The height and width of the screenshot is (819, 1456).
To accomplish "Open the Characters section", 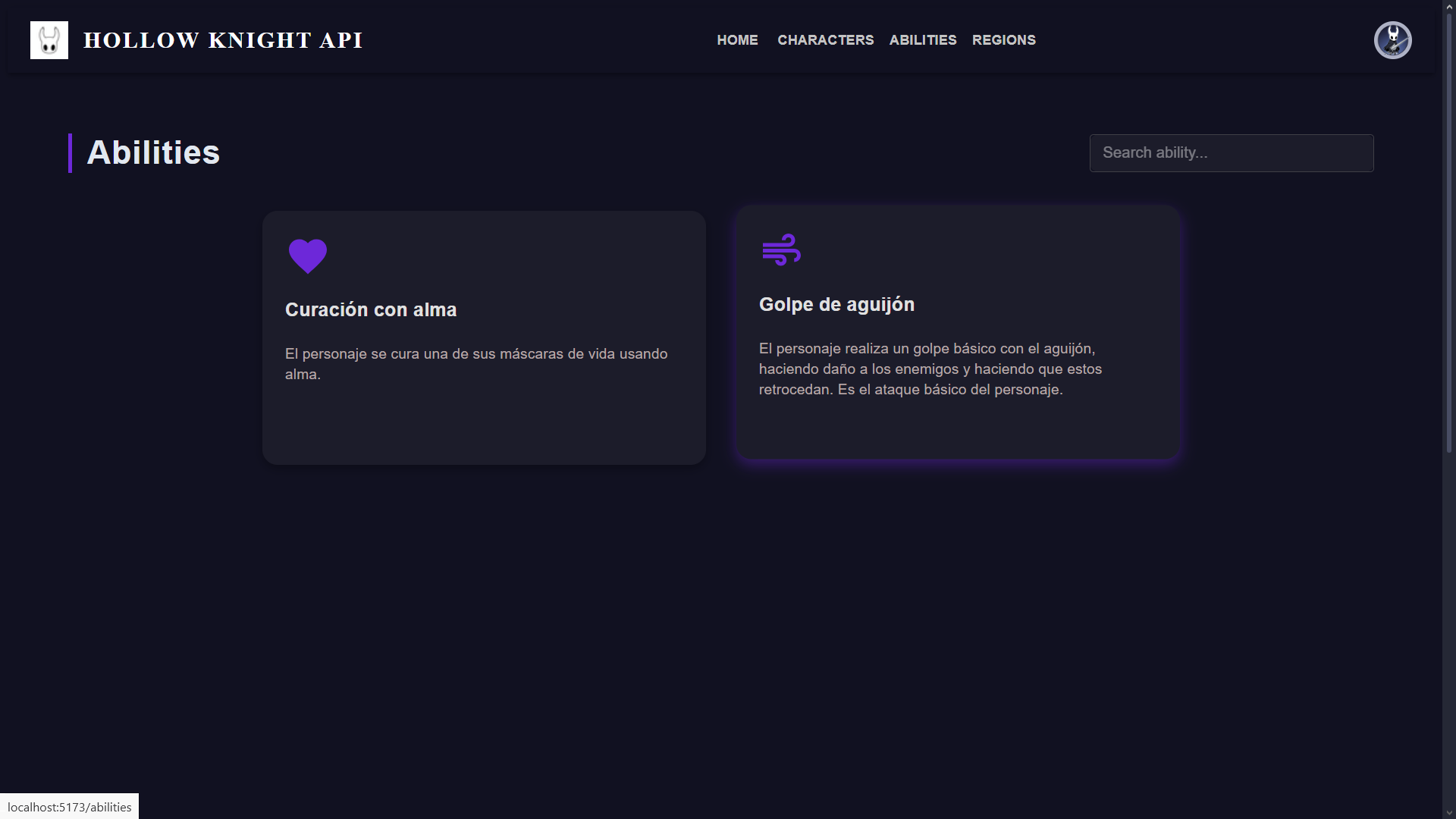I will pyautogui.click(x=825, y=40).
